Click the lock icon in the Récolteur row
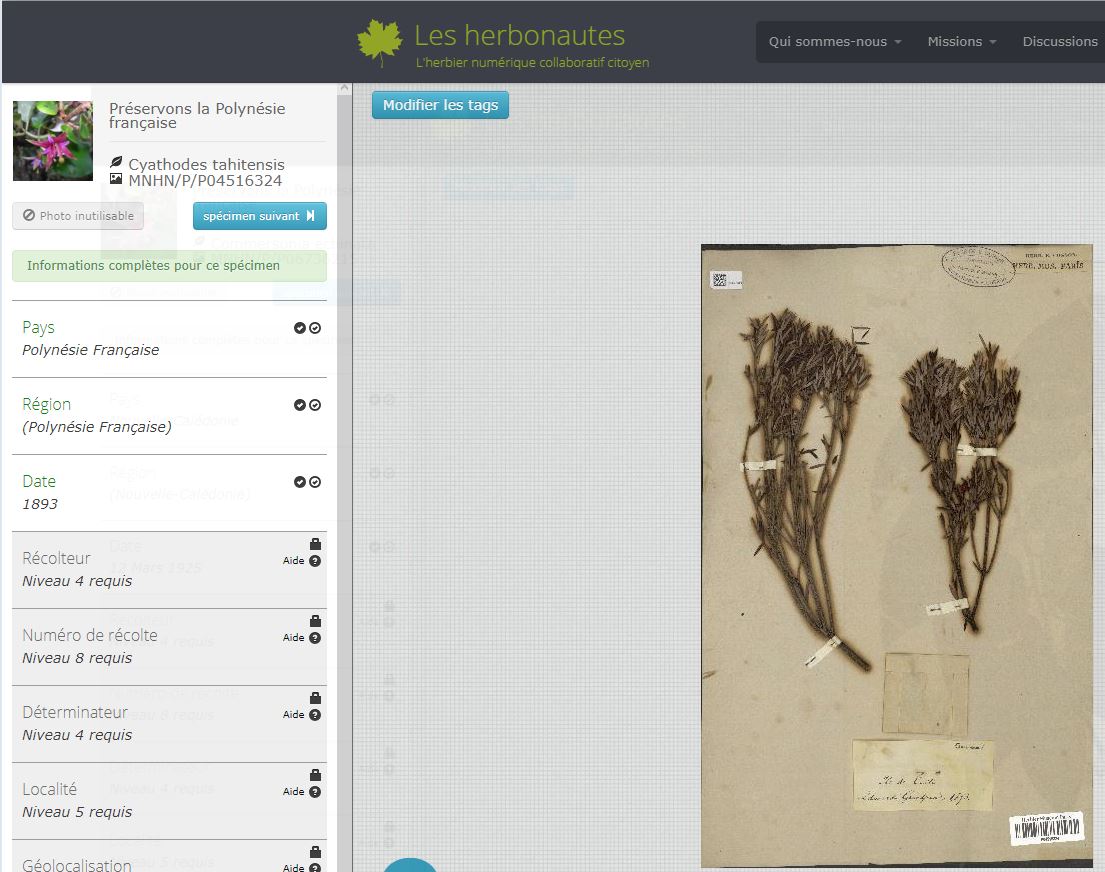This screenshot has height=872, width=1105. [316, 544]
